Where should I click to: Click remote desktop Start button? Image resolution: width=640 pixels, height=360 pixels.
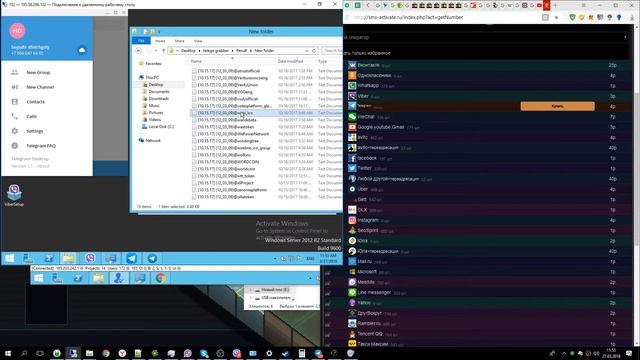click(x=9, y=258)
